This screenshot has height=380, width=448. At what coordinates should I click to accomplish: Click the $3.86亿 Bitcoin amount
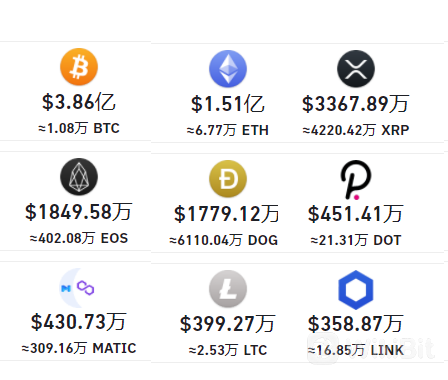point(79,102)
